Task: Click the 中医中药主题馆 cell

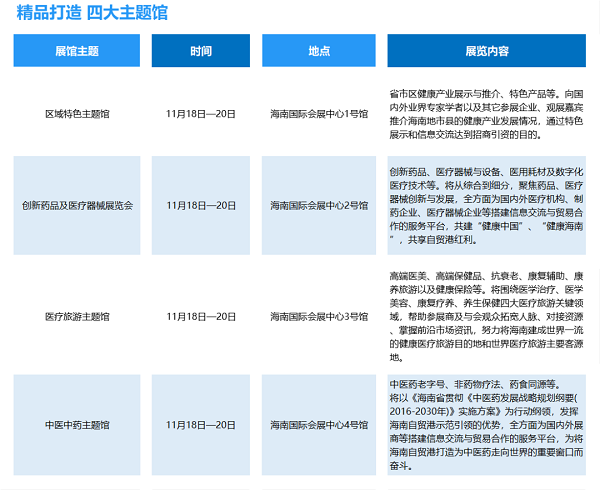Action: [77, 425]
